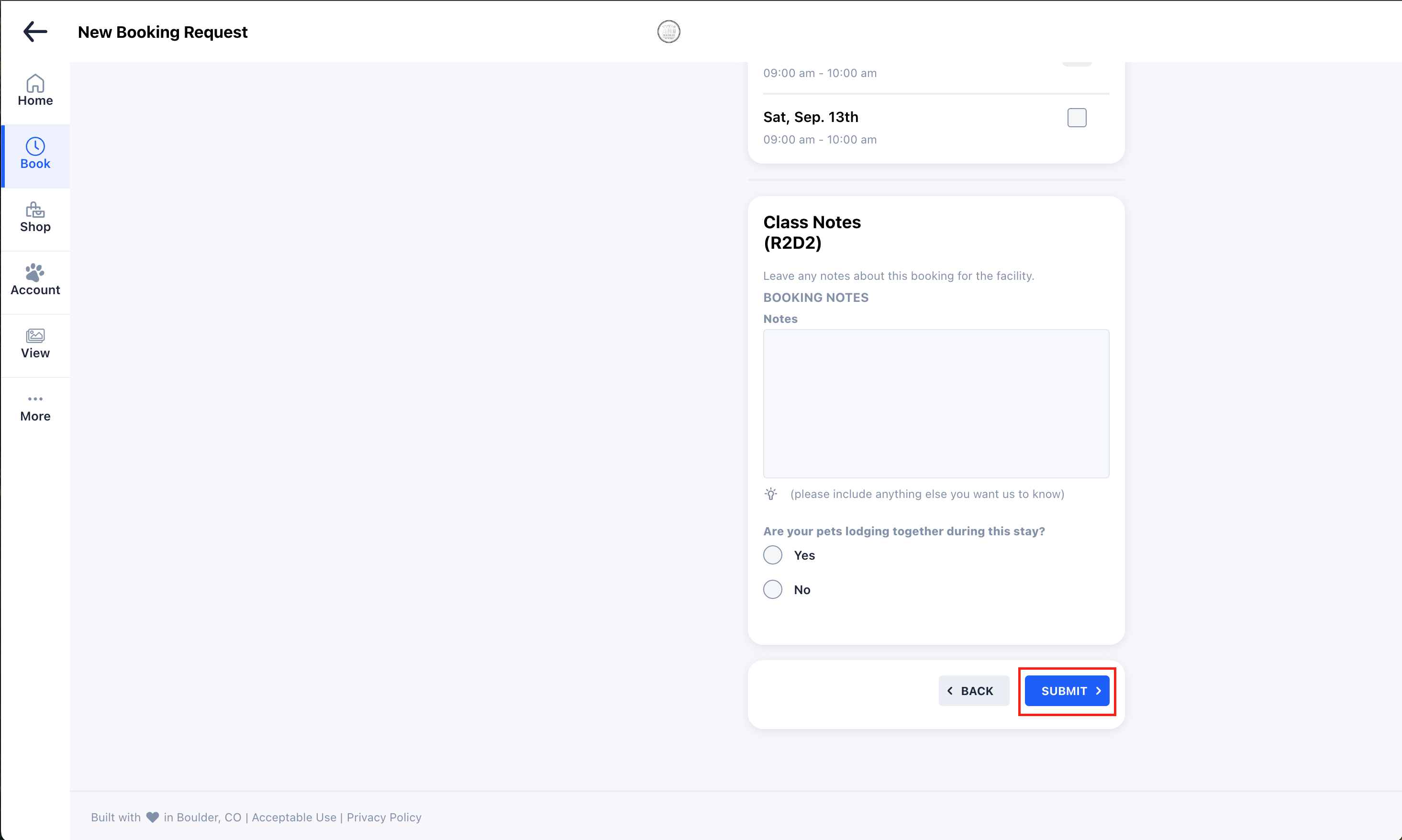
Task: Click the lightbulb hint icon below notes
Action: (771, 494)
